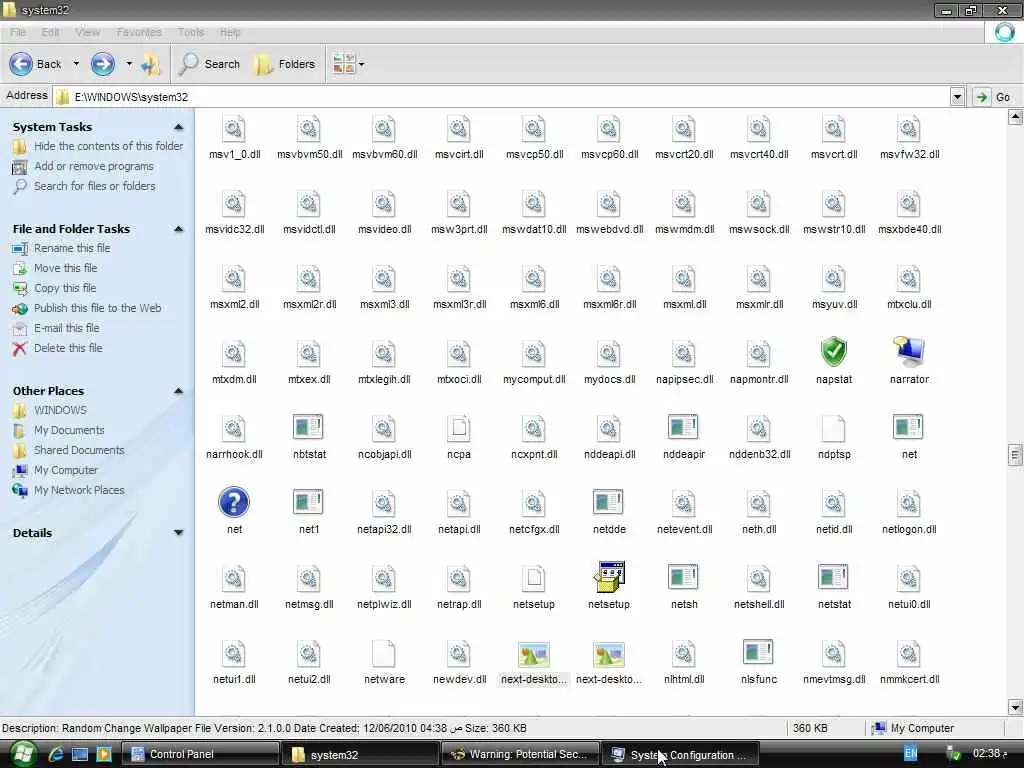Select the napstat shield icon
1024x768 pixels.
(834, 353)
